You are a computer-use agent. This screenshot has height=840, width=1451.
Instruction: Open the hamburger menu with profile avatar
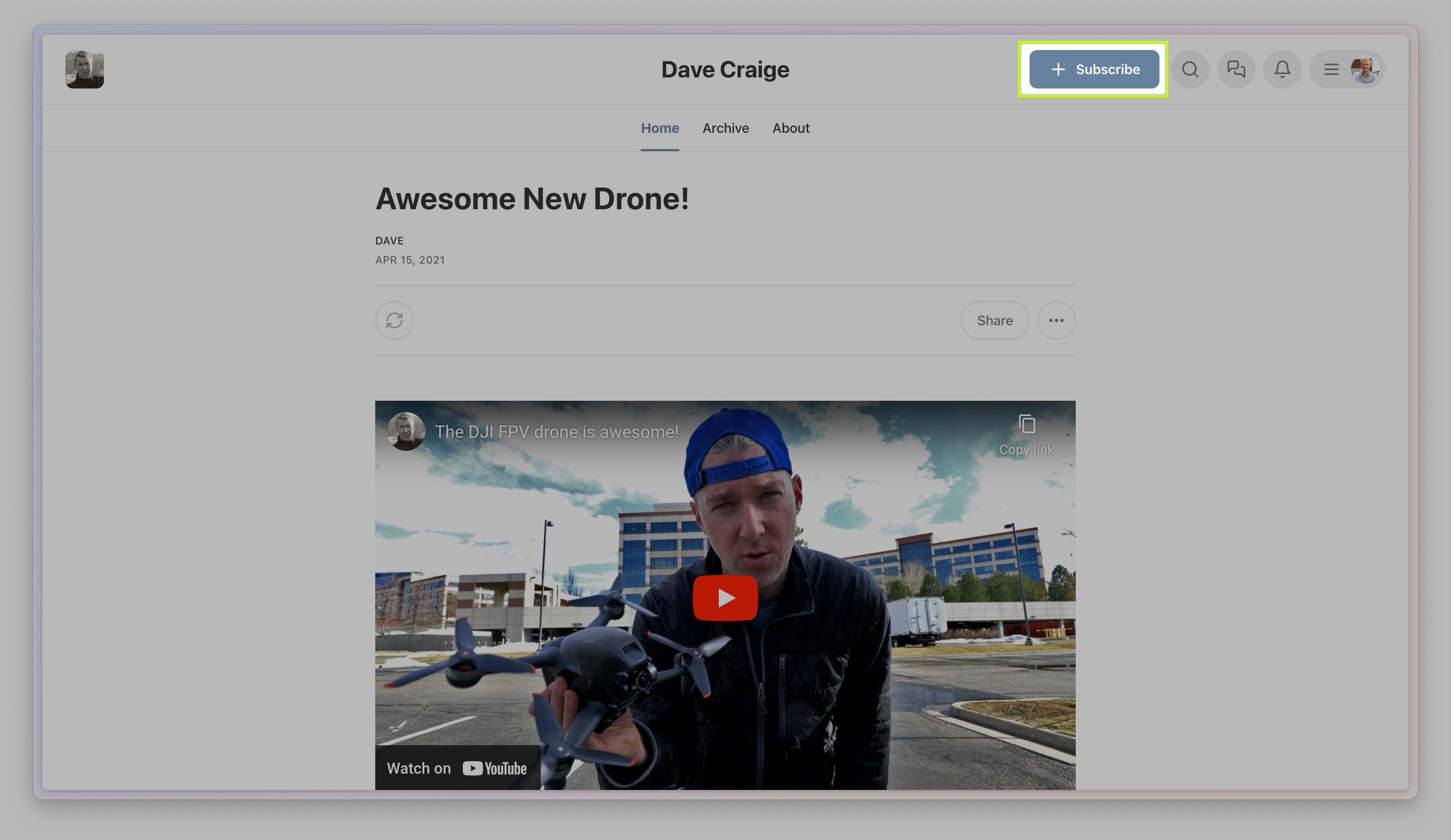[1348, 70]
